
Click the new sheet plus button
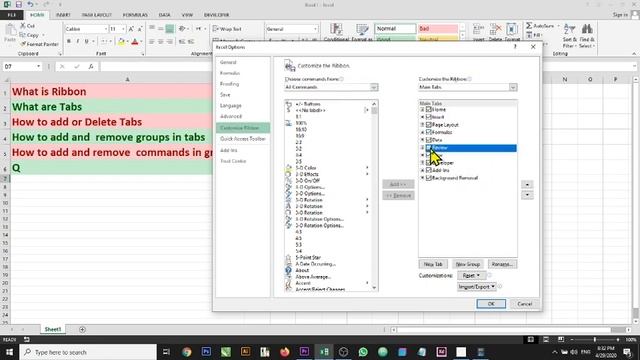[x=82, y=329]
